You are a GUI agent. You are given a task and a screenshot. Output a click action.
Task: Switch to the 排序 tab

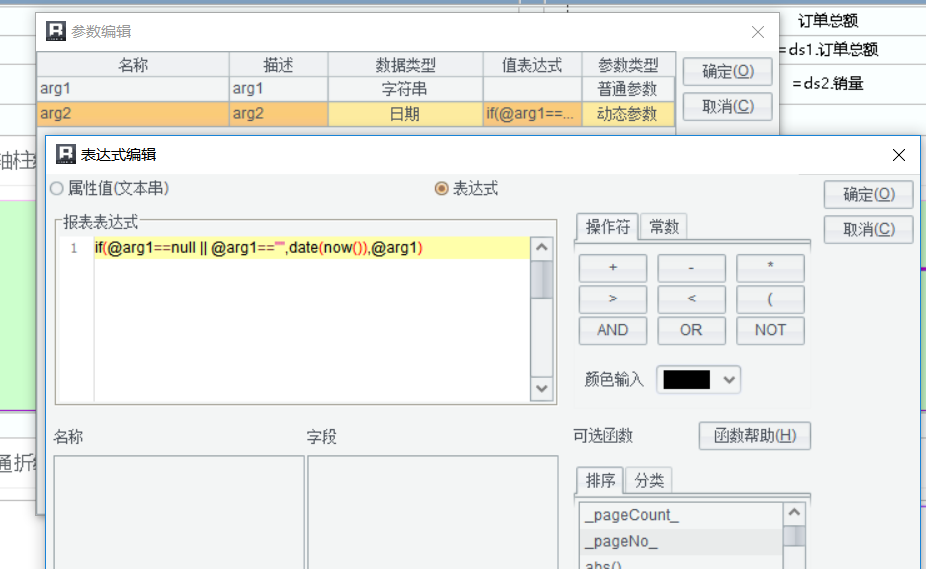click(600, 480)
